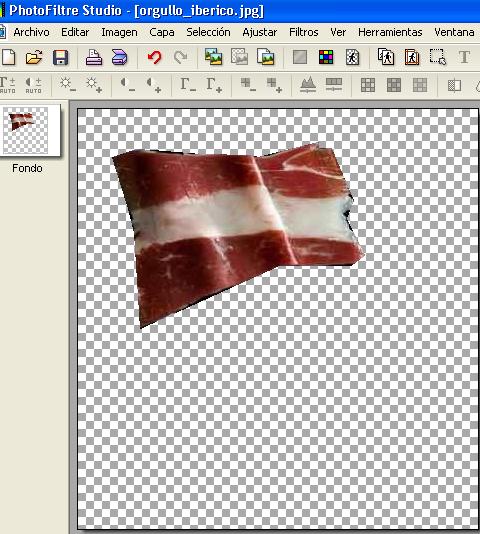Open a file with the folder icon
Screen dimensions: 480x534
coord(34,57)
